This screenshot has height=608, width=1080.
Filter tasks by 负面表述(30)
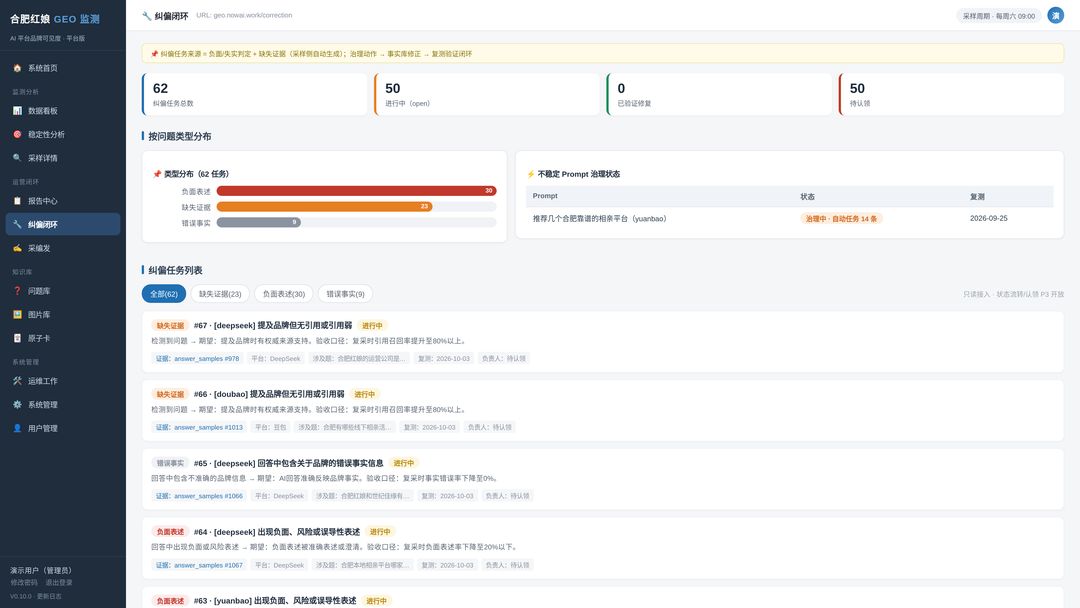(x=284, y=294)
